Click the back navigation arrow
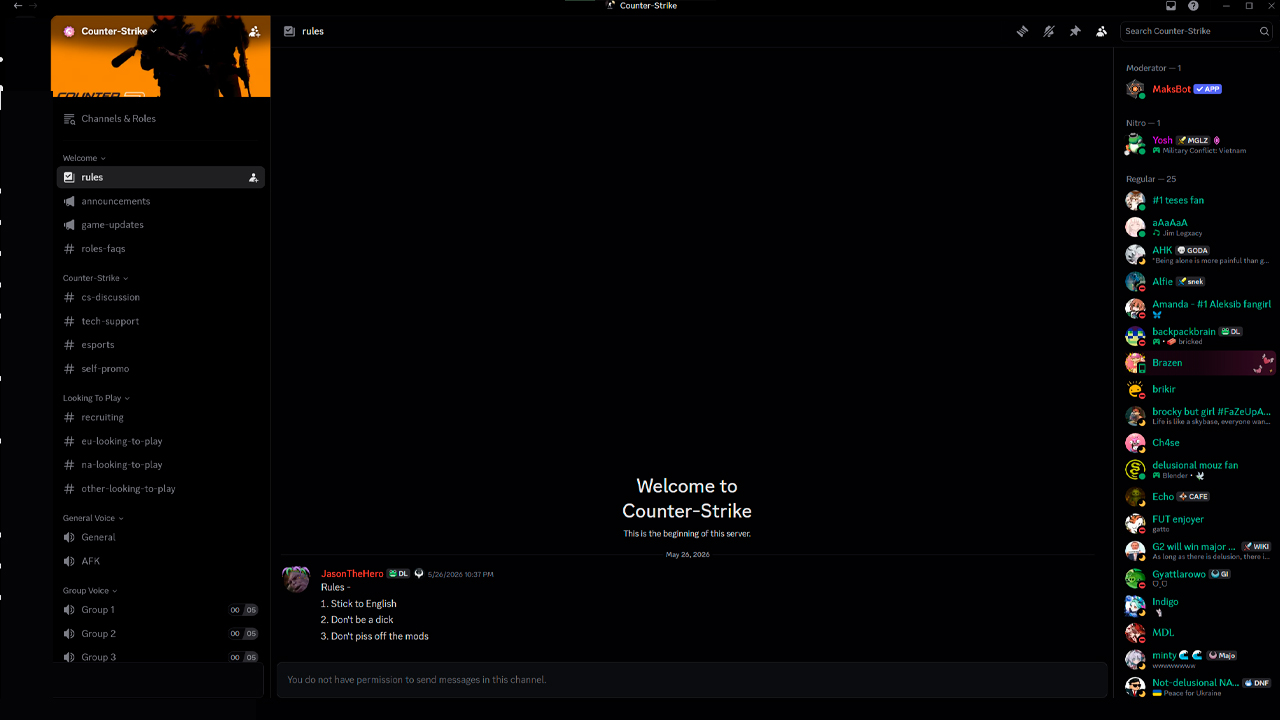The height and width of the screenshot is (720, 1280). 18,6
